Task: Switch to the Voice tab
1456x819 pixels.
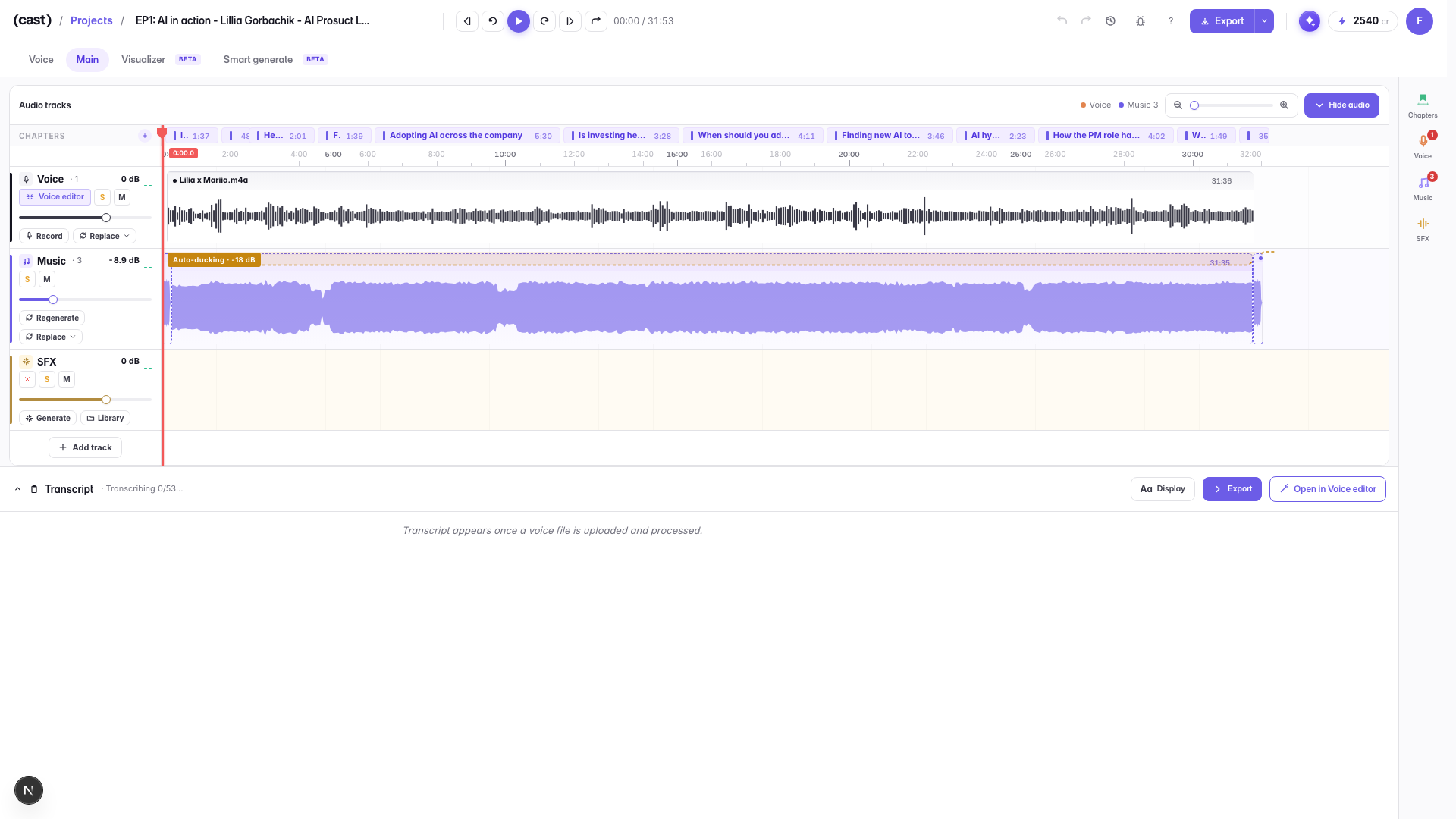Action: point(41,59)
